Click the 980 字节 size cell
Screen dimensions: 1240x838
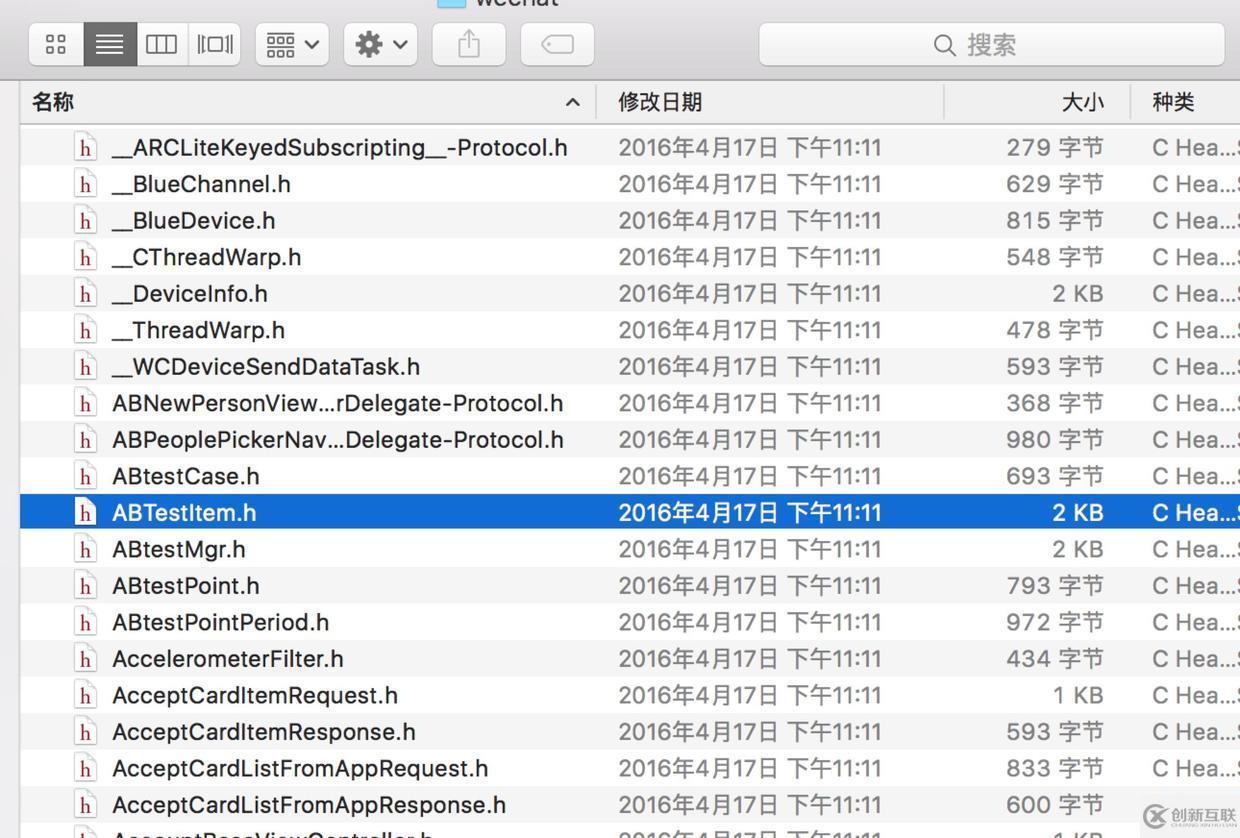point(1055,439)
